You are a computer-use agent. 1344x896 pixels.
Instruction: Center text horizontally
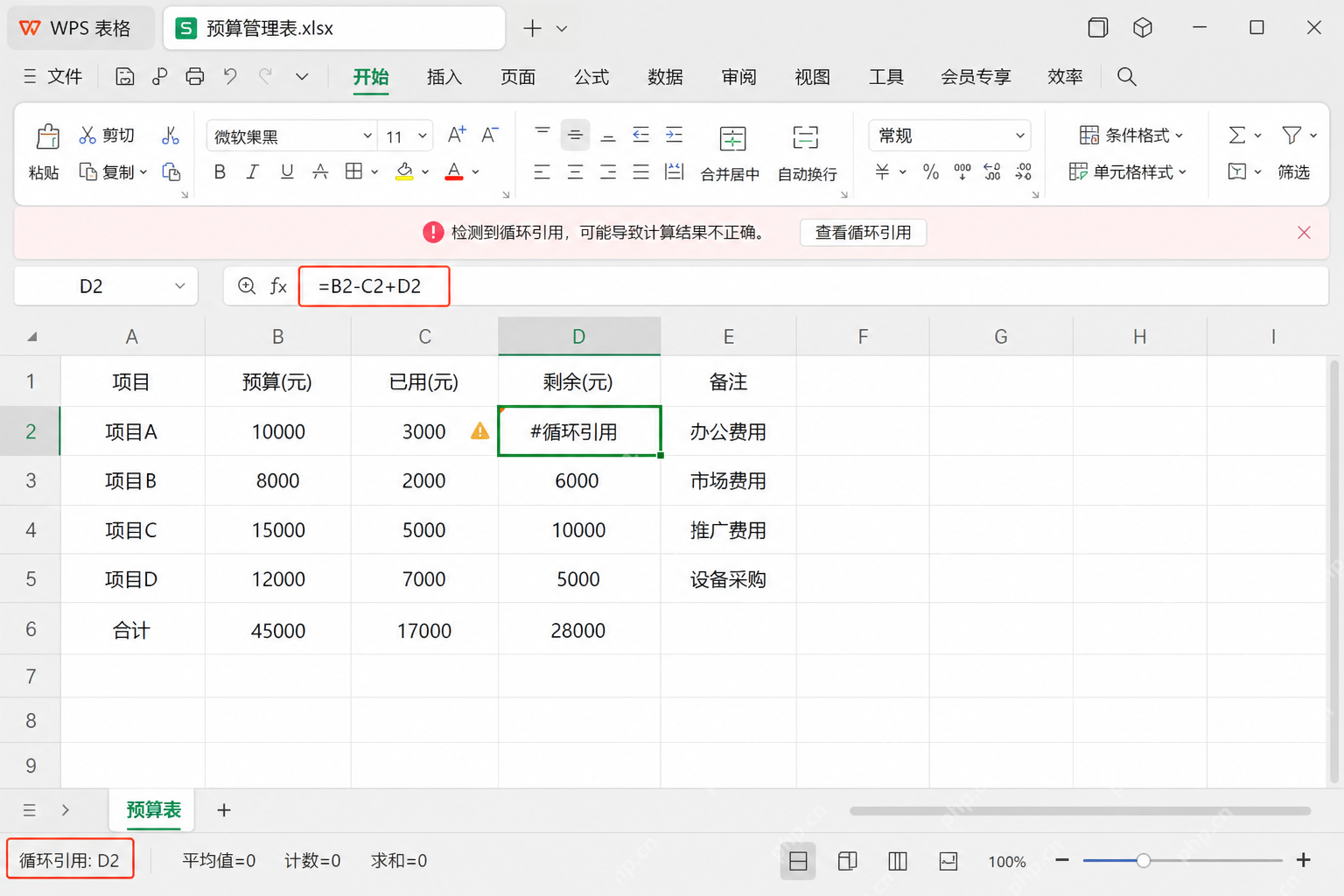pos(575,171)
